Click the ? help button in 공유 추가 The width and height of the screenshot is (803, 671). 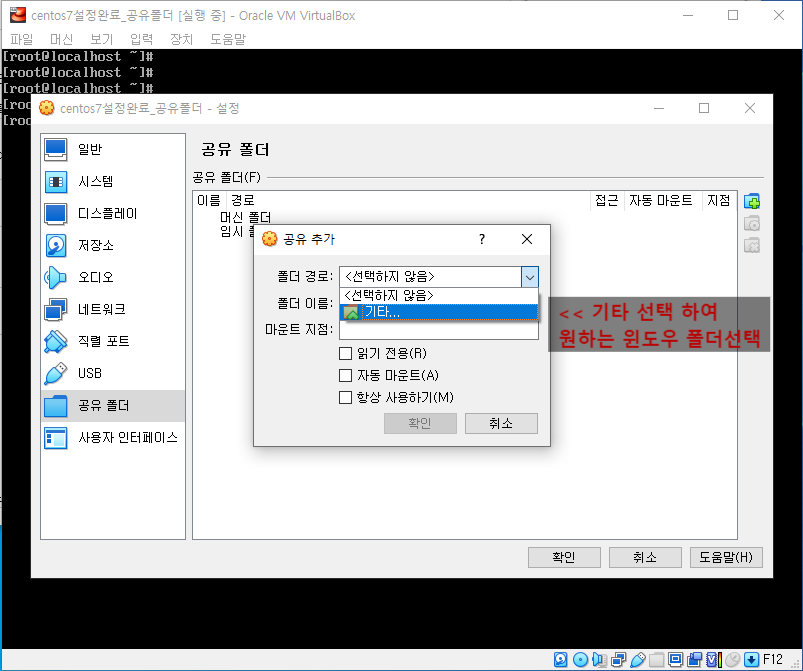coord(481,239)
